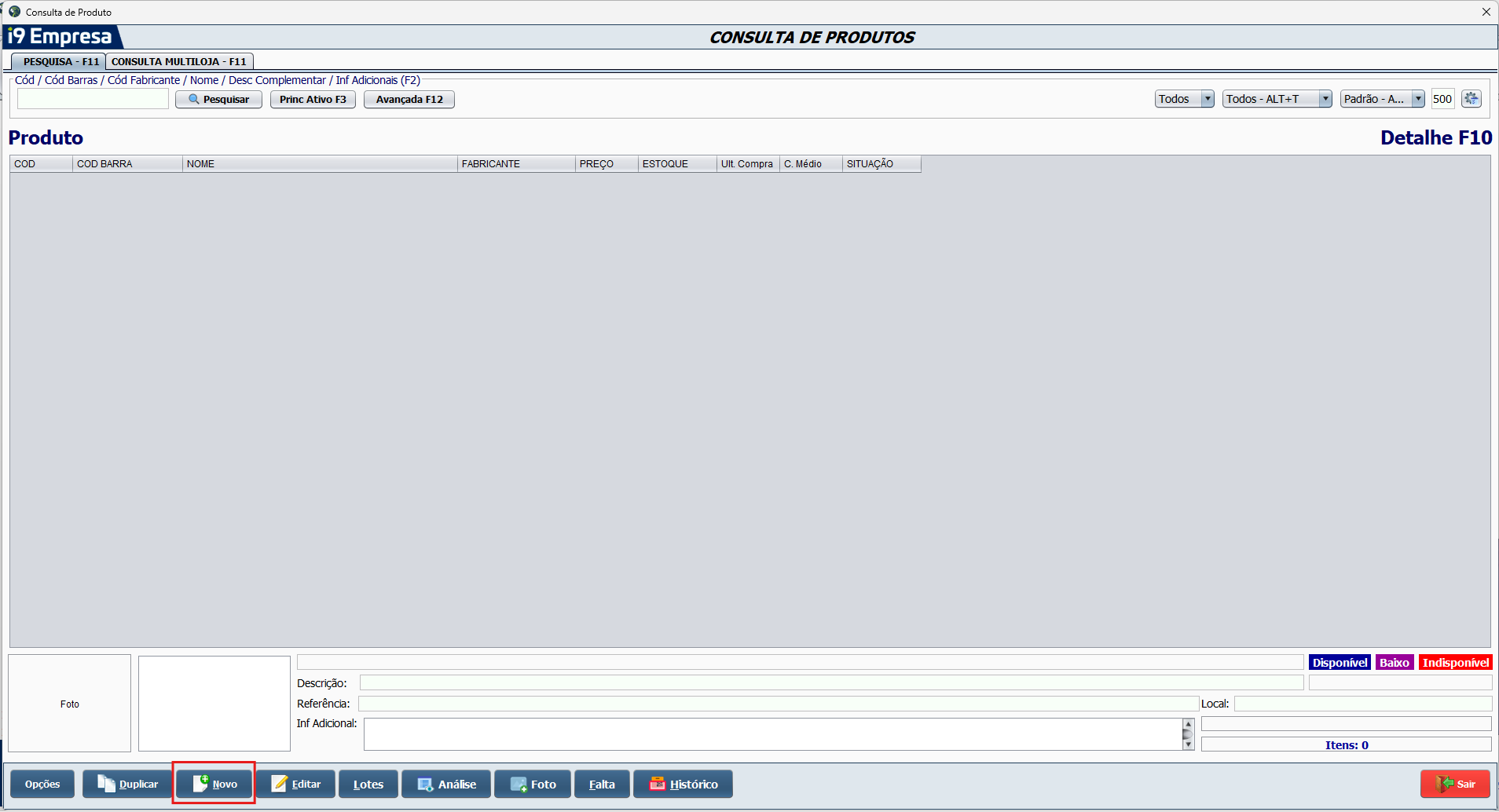Open the Histórico button
Viewport: 1499px width, 812px height.
[683, 784]
